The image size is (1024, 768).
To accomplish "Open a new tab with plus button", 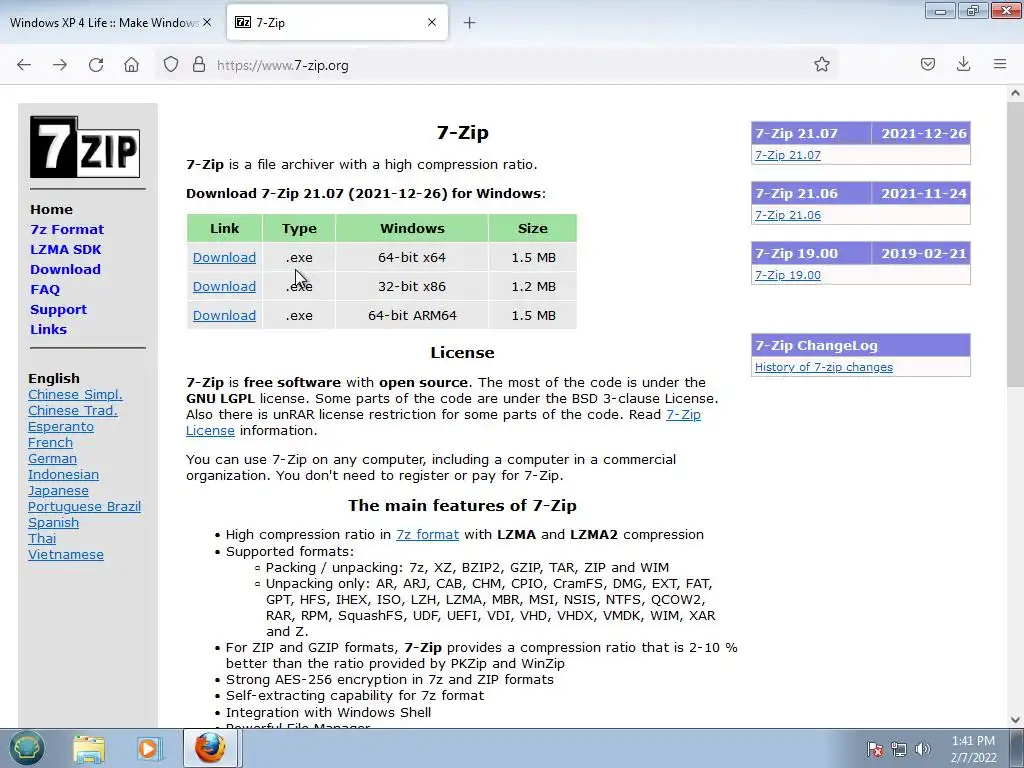I will point(470,23).
